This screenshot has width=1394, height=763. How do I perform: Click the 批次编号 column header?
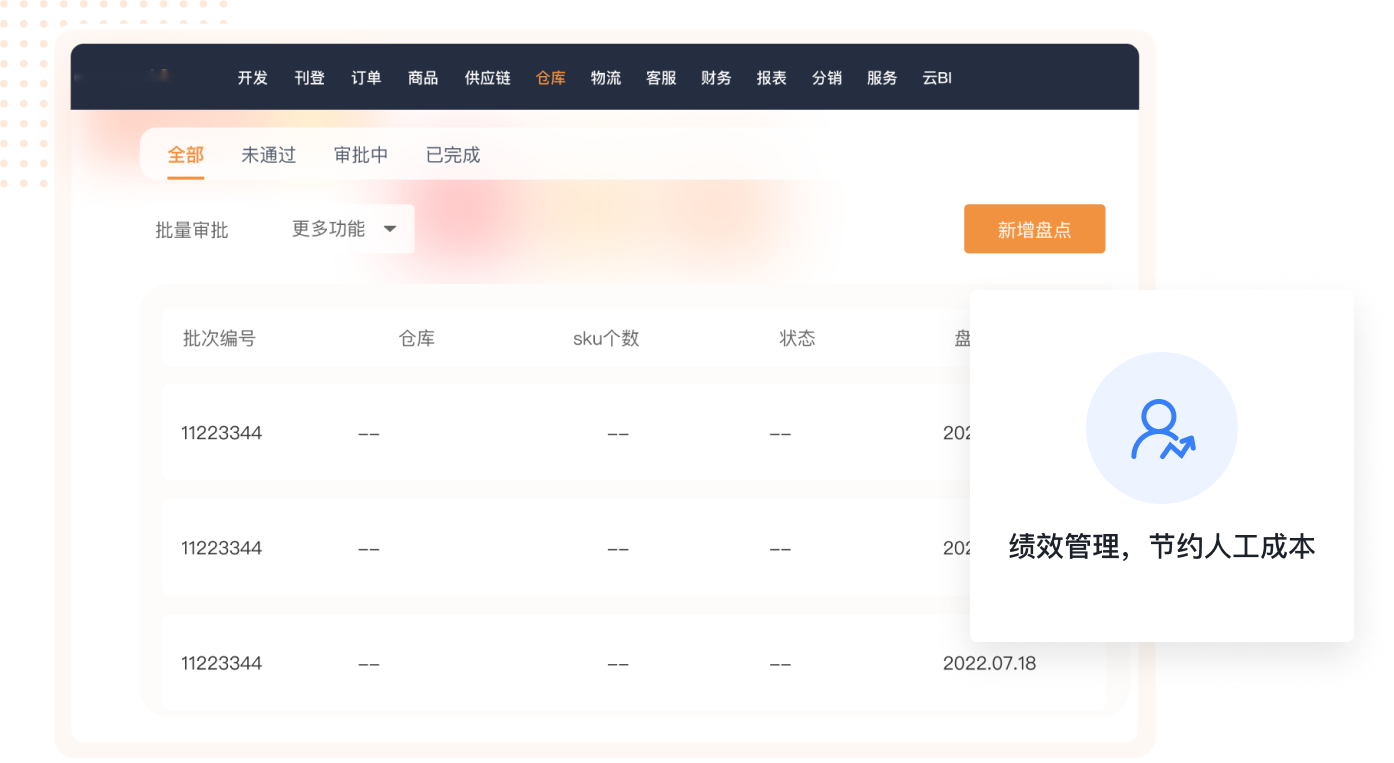[219, 338]
